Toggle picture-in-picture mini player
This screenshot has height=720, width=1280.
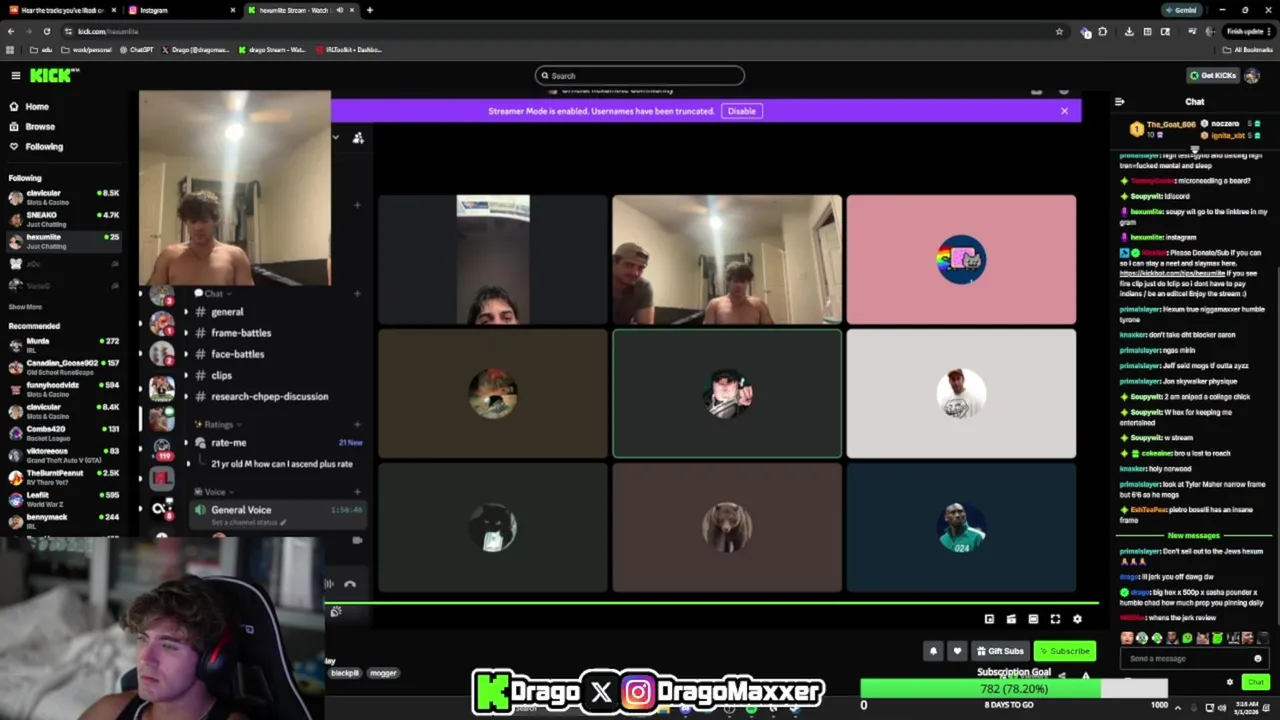(989, 620)
